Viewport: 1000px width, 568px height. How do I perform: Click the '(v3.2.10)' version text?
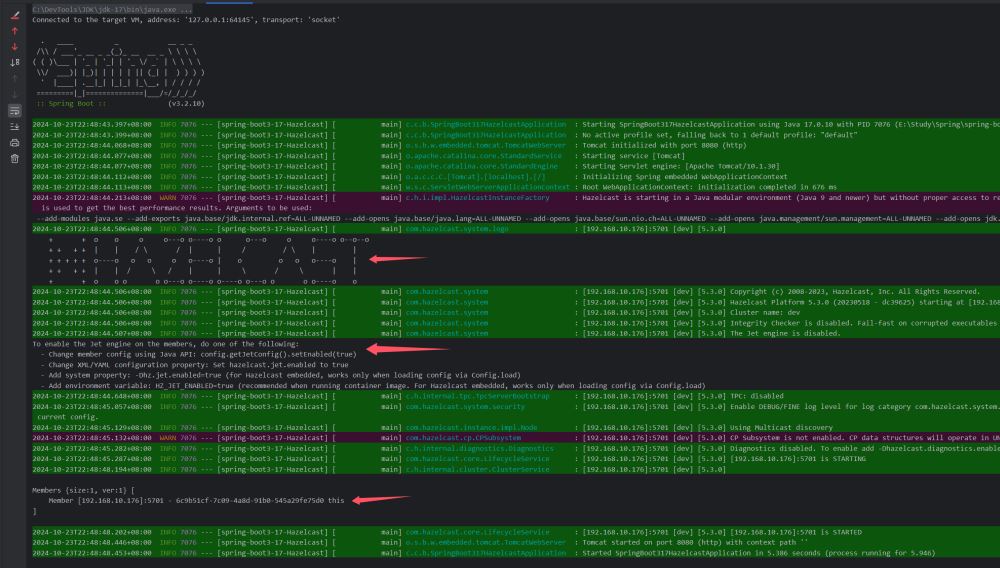coord(186,103)
